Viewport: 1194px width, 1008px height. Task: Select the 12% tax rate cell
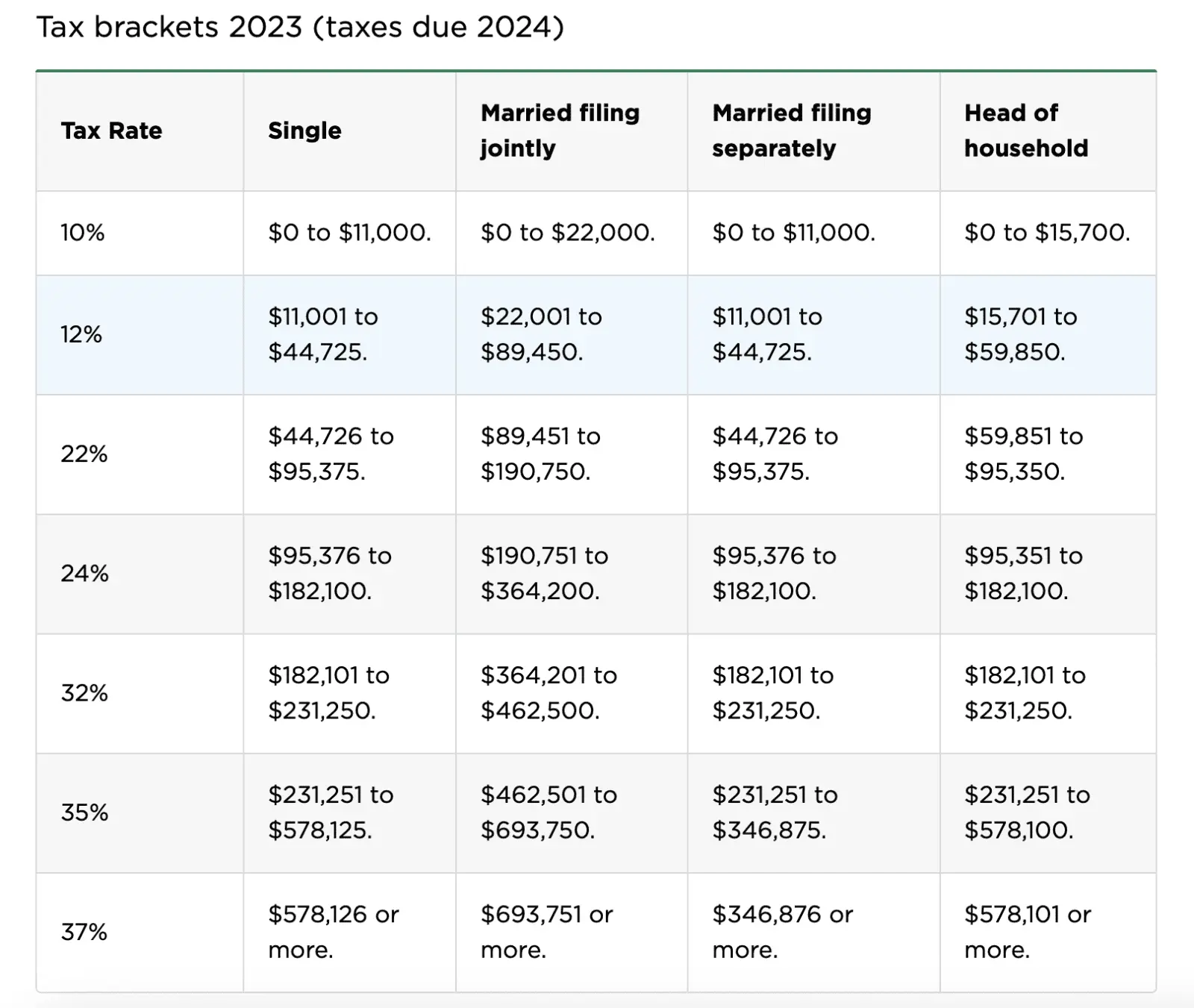[81, 334]
